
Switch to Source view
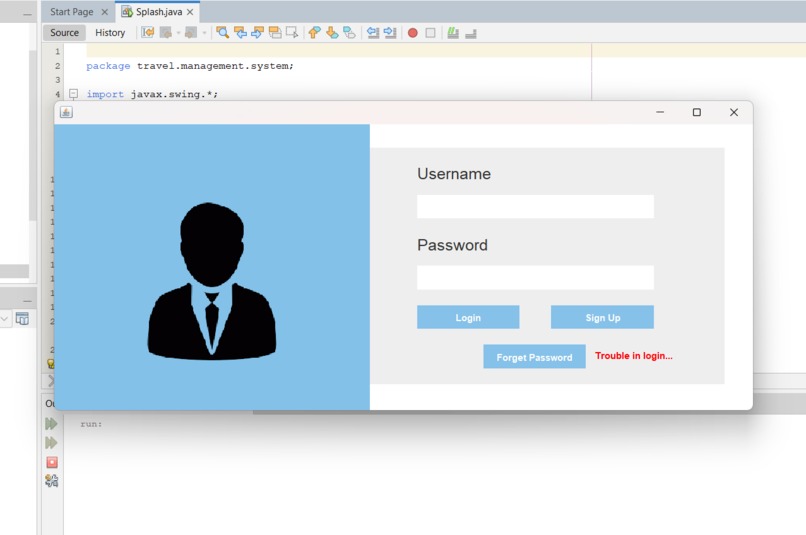(x=64, y=32)
